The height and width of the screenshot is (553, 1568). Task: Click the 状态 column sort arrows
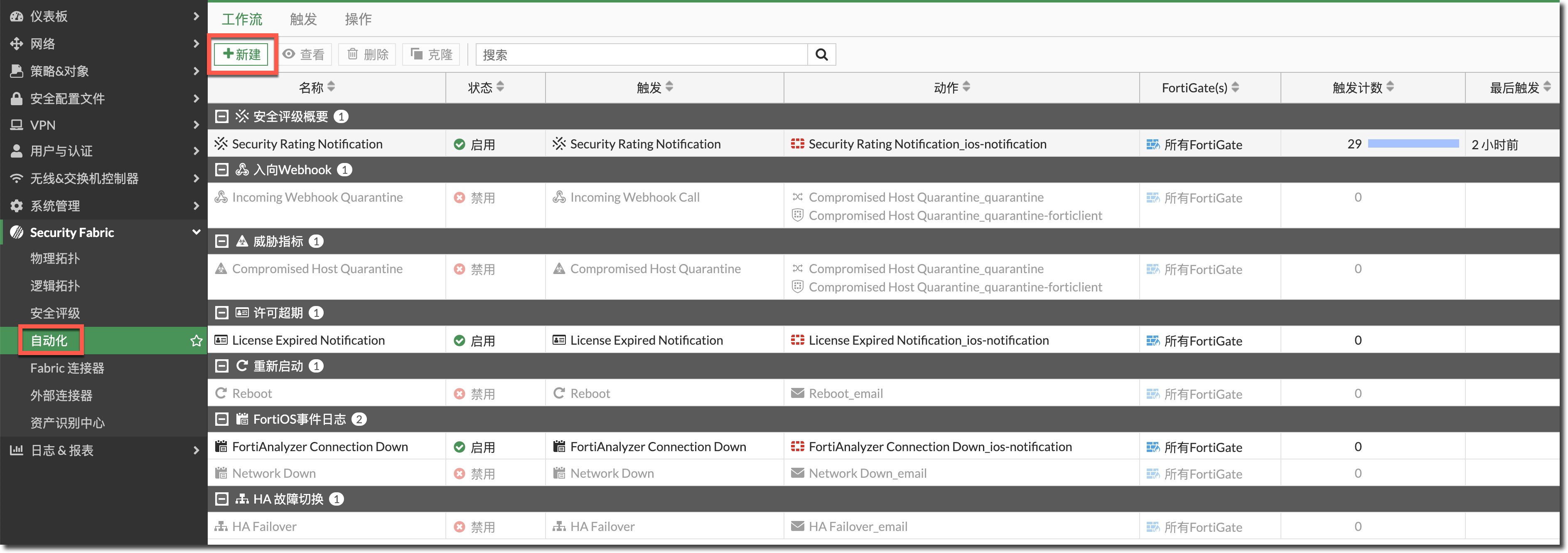pyautogui.click(x=500, y=87)
